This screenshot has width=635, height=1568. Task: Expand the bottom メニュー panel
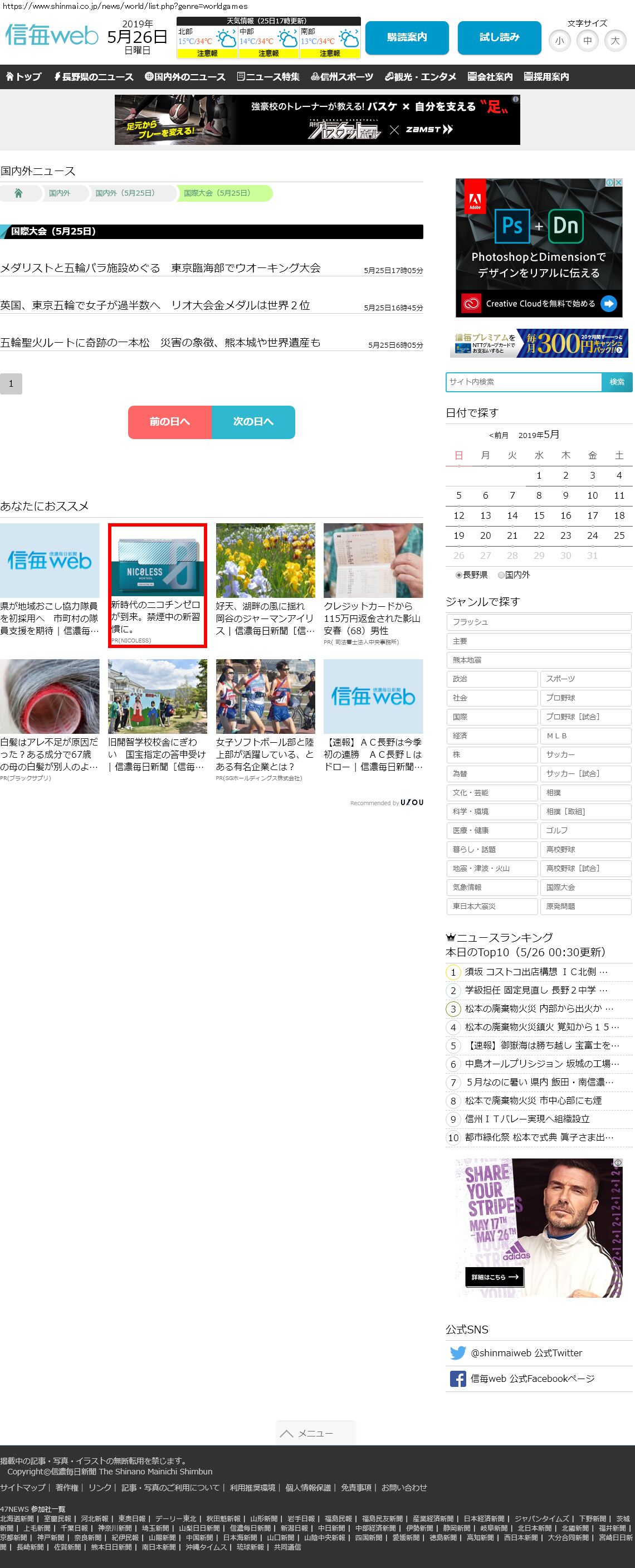click(315, 1433)
